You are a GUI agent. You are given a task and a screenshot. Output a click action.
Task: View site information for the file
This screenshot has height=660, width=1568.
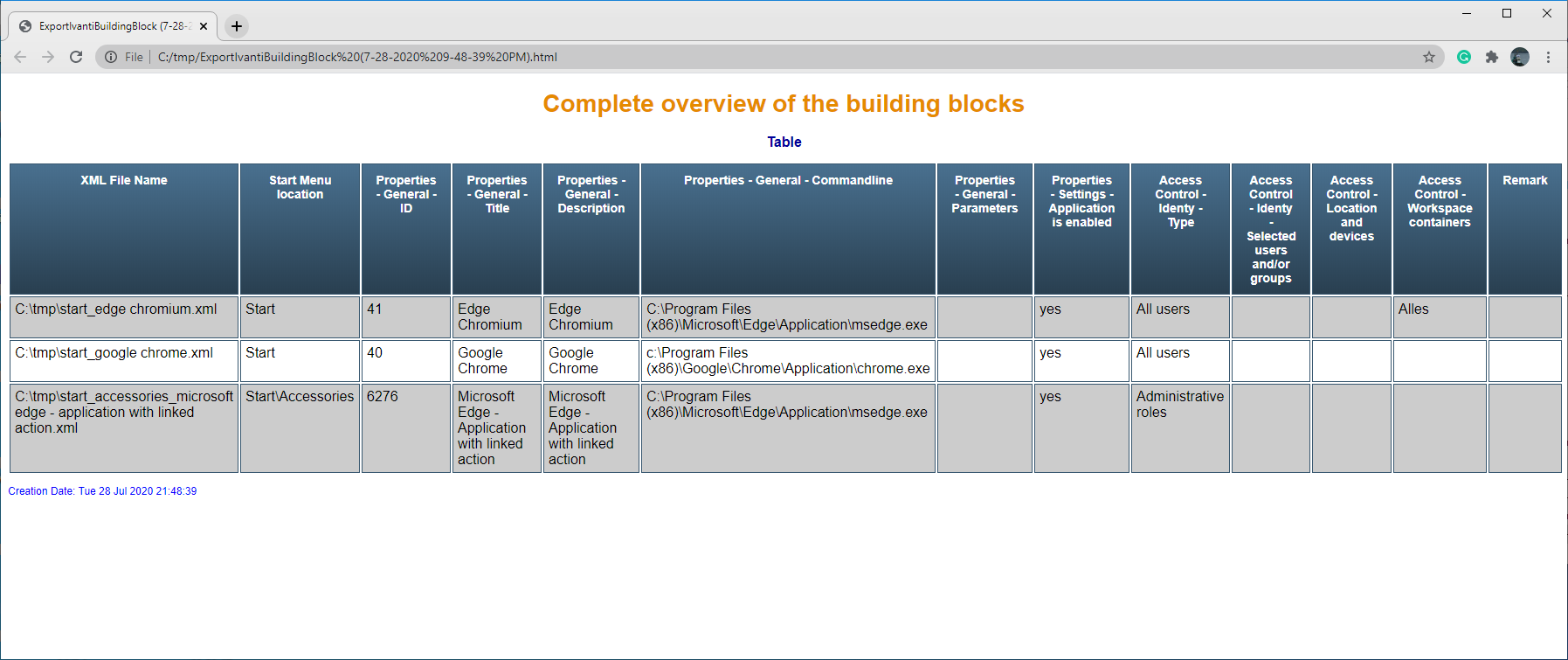[x=111, y=57]
